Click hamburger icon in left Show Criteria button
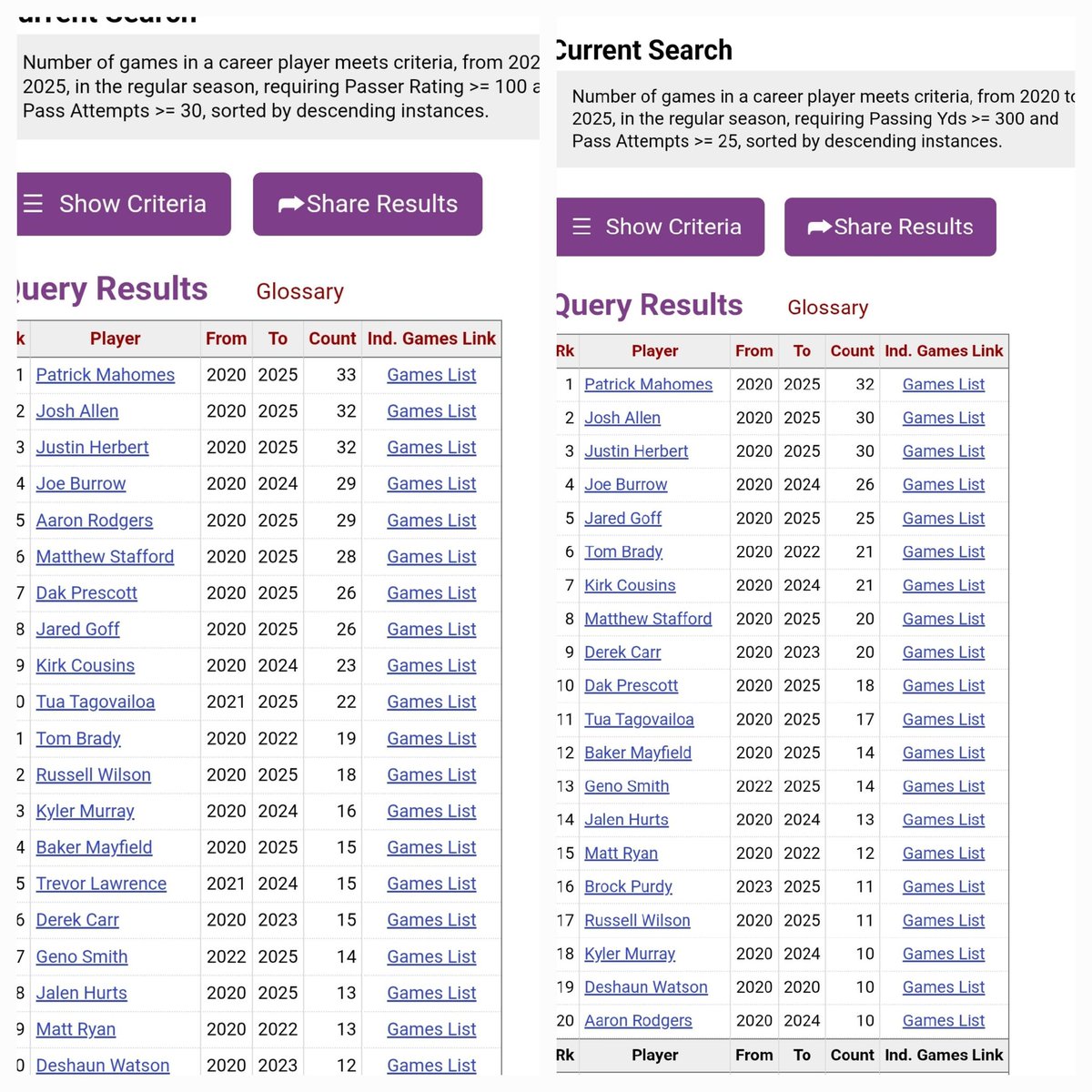The height and width of the screenshot is (1092, 1092). pos(34,204)
